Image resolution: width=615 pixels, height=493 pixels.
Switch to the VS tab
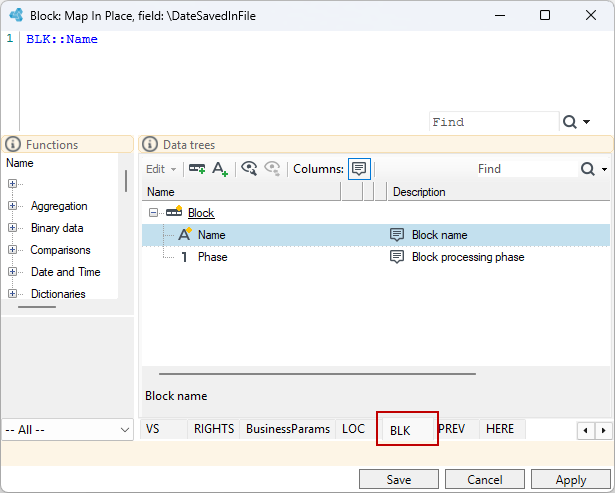(164, 429)
